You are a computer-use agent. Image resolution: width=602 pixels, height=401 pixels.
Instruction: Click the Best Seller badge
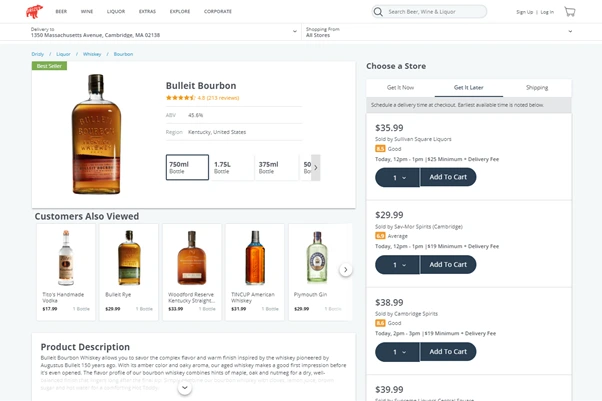(x=49, y=66)
